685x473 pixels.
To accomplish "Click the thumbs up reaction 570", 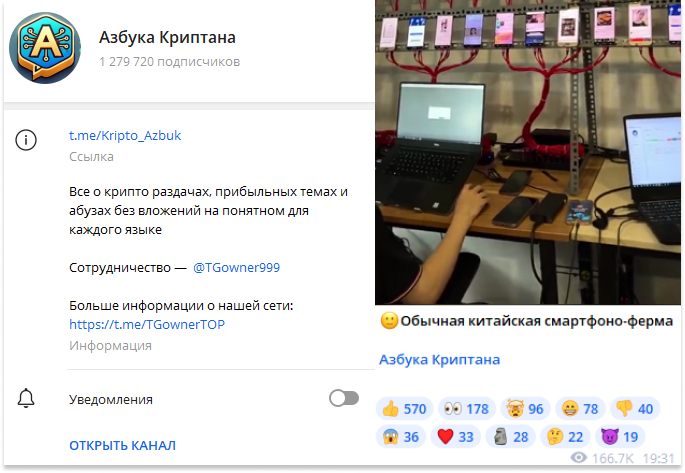I will point(404,409).
